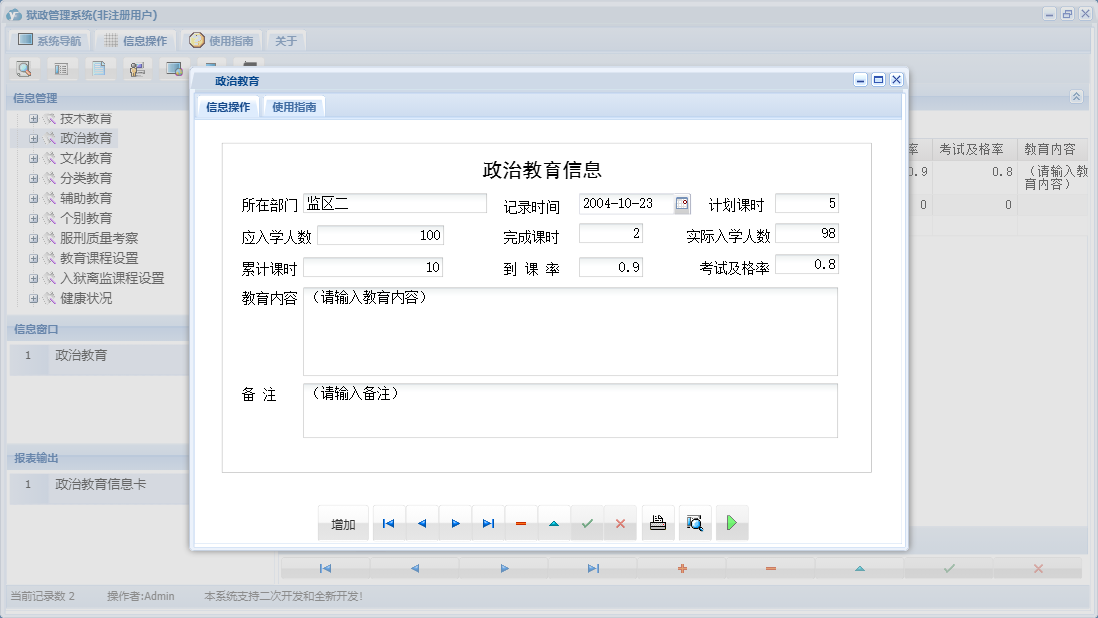Viewport: 1098px width, 618px height.
Task: Click inside the 备注 input area
Action: [x=570, y=410]
